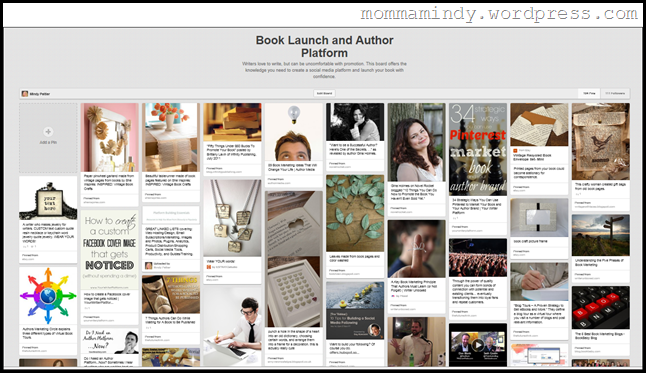The image size is (646, 373).
Task: Open the heart-punched dictionary page pin
Action: (x=294, y=259)
